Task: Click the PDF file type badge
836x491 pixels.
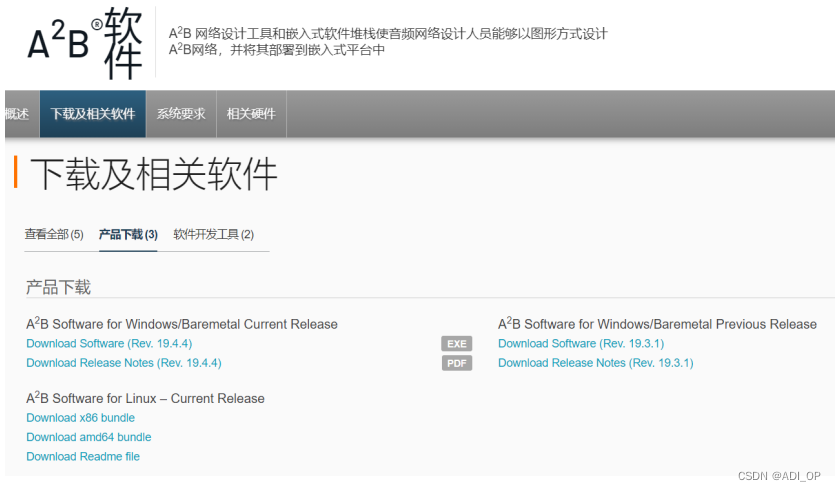Action: [456, 363]
